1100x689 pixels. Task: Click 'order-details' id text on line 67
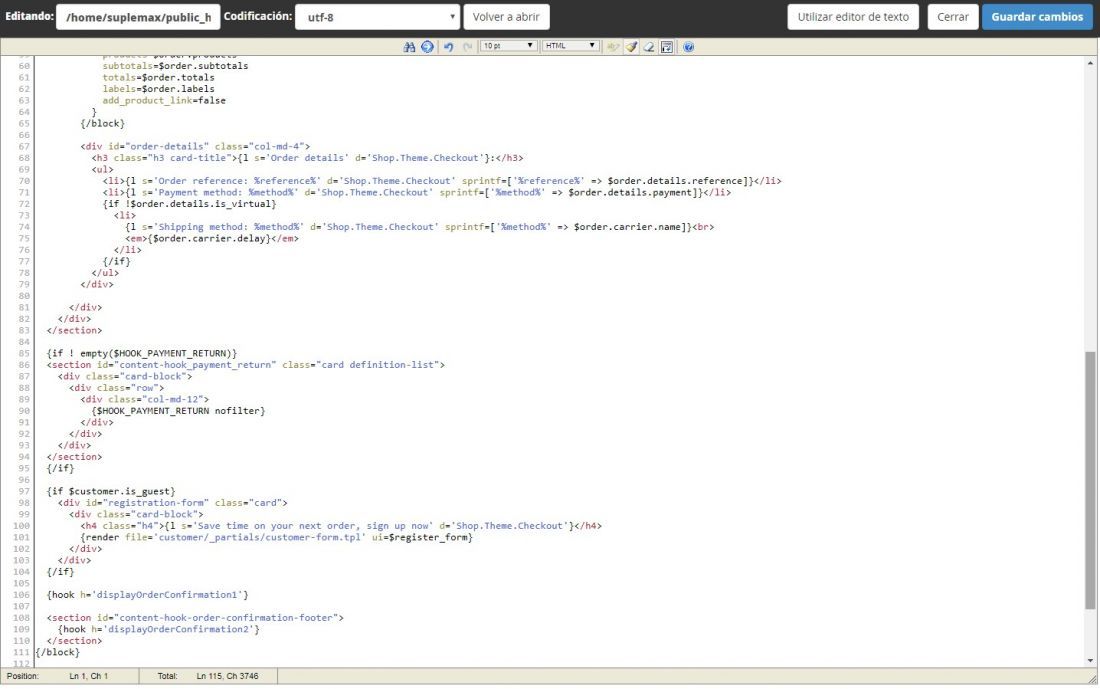tap(167, 146)
